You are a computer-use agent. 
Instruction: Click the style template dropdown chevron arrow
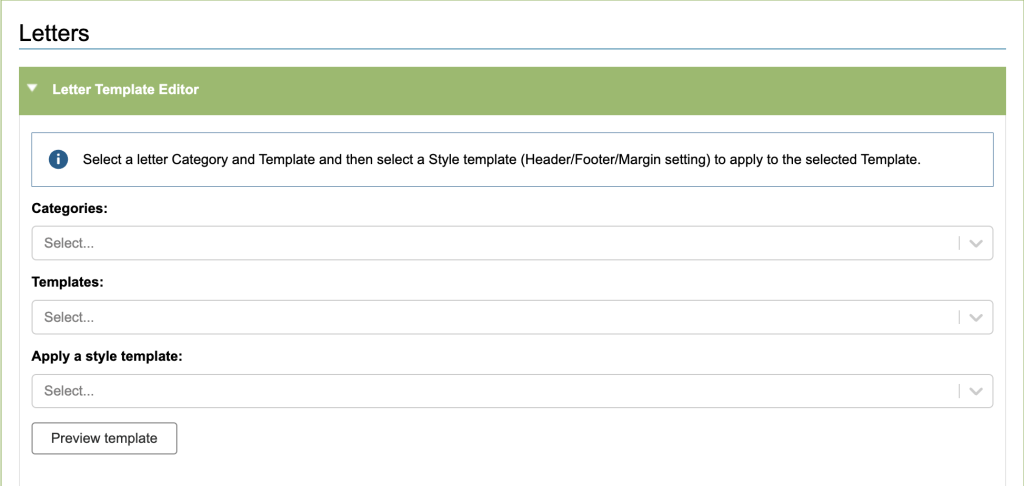click(976, 391)
